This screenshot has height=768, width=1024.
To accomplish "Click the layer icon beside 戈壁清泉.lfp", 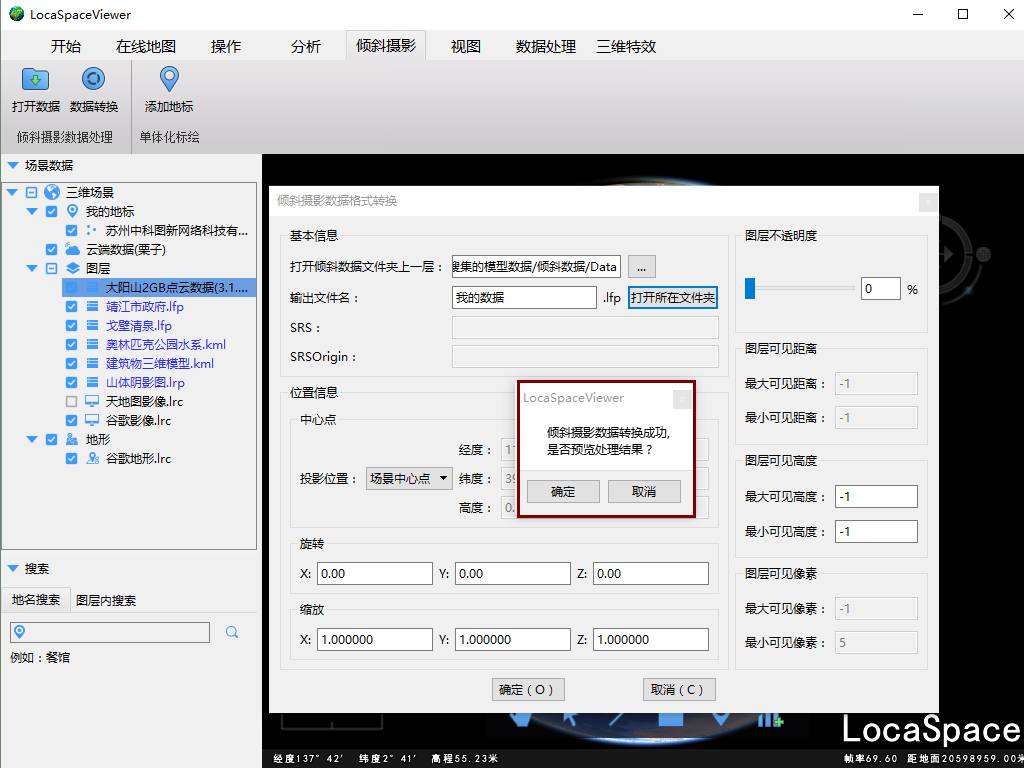I will coord(92,325).
